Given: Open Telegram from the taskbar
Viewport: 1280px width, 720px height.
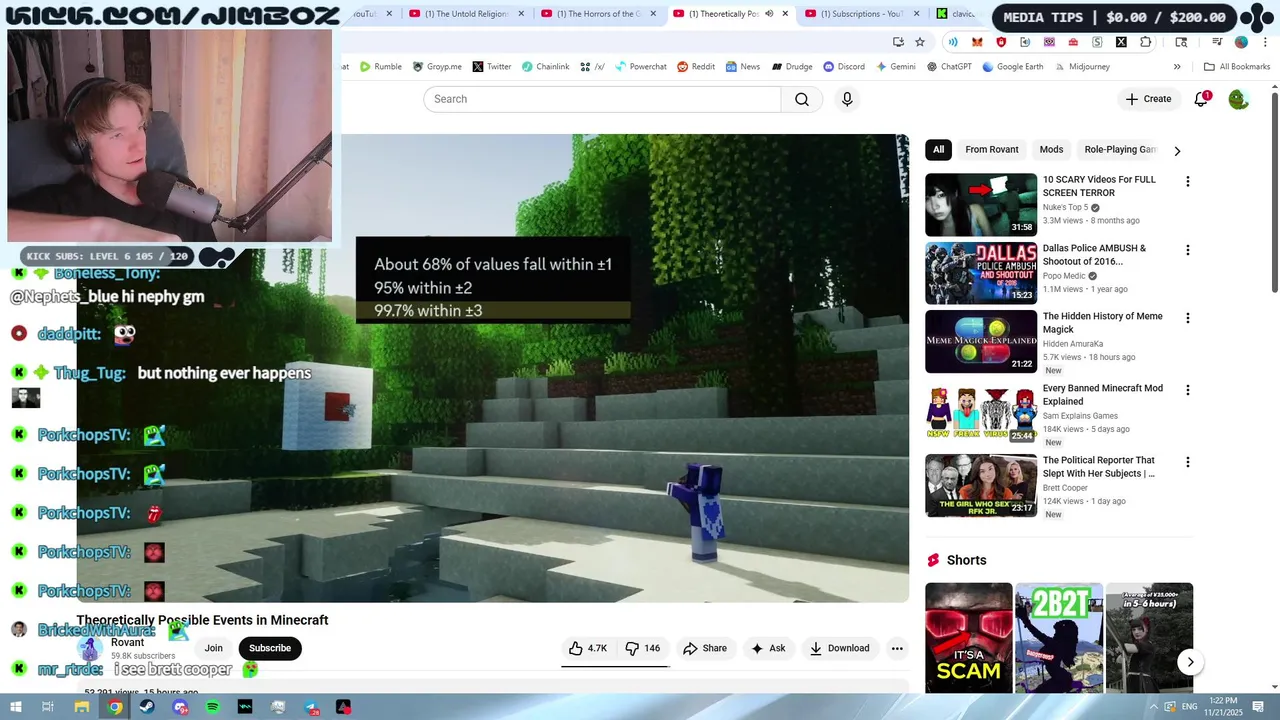Looking at the screenshot, I should [311, 707].
